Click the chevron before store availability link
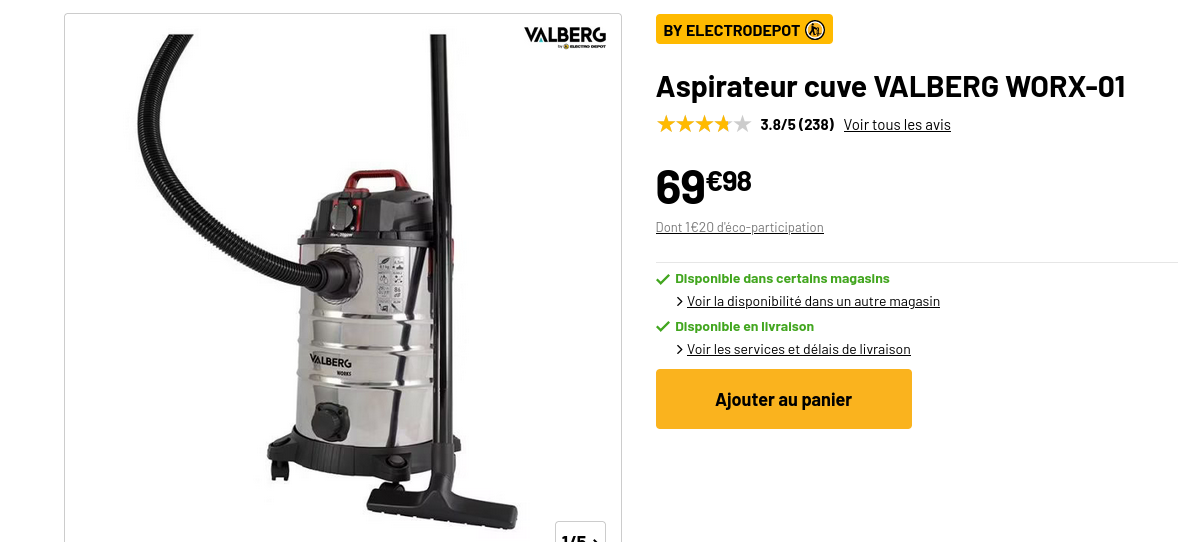This screenshot has height=542, width=1178. [x=680, y=302]
